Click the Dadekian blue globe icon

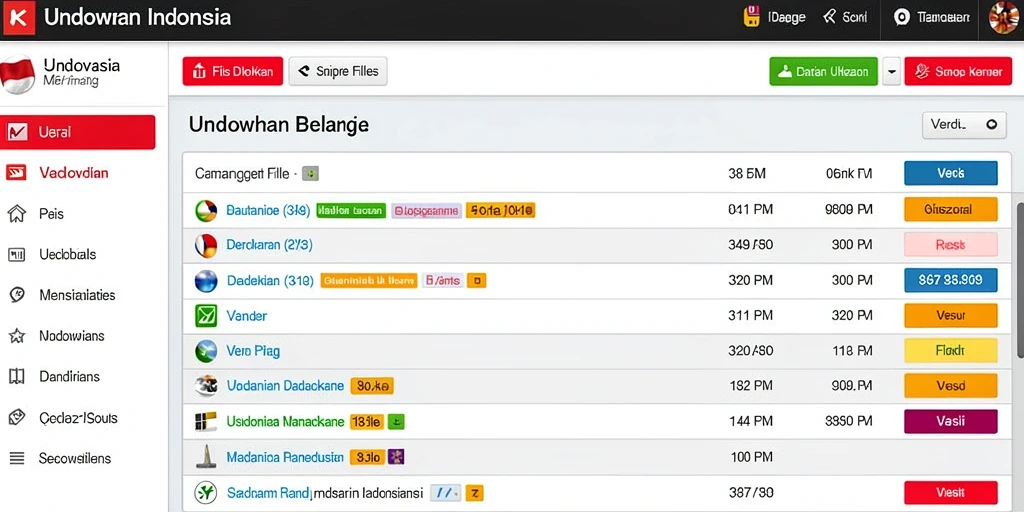coord(206,281)
